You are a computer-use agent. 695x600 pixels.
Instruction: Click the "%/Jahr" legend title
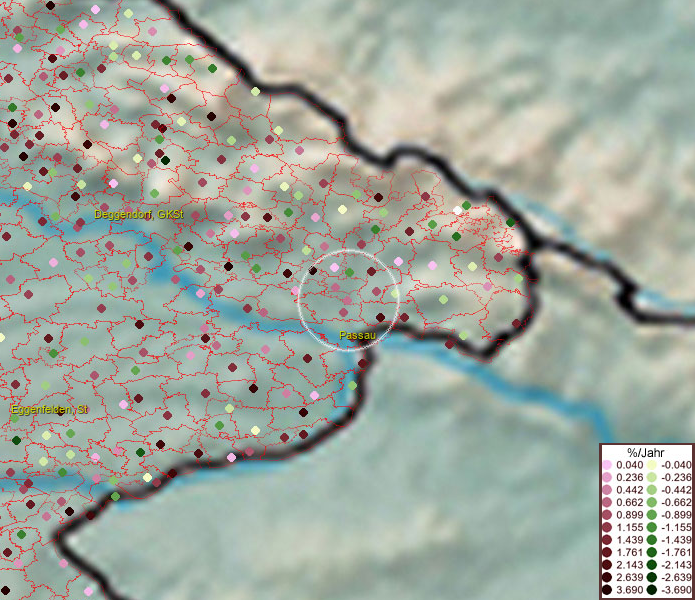[x=646, y=453]
